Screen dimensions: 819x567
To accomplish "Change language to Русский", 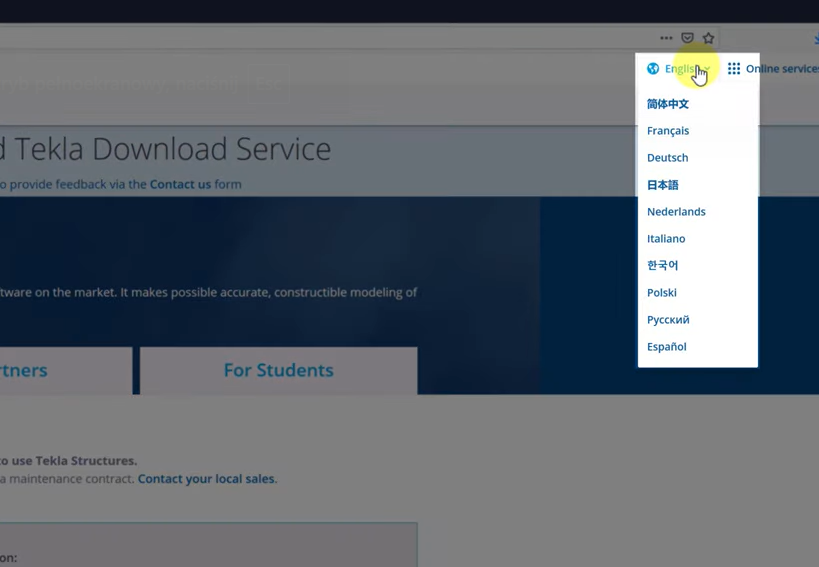I will point(668,320).
